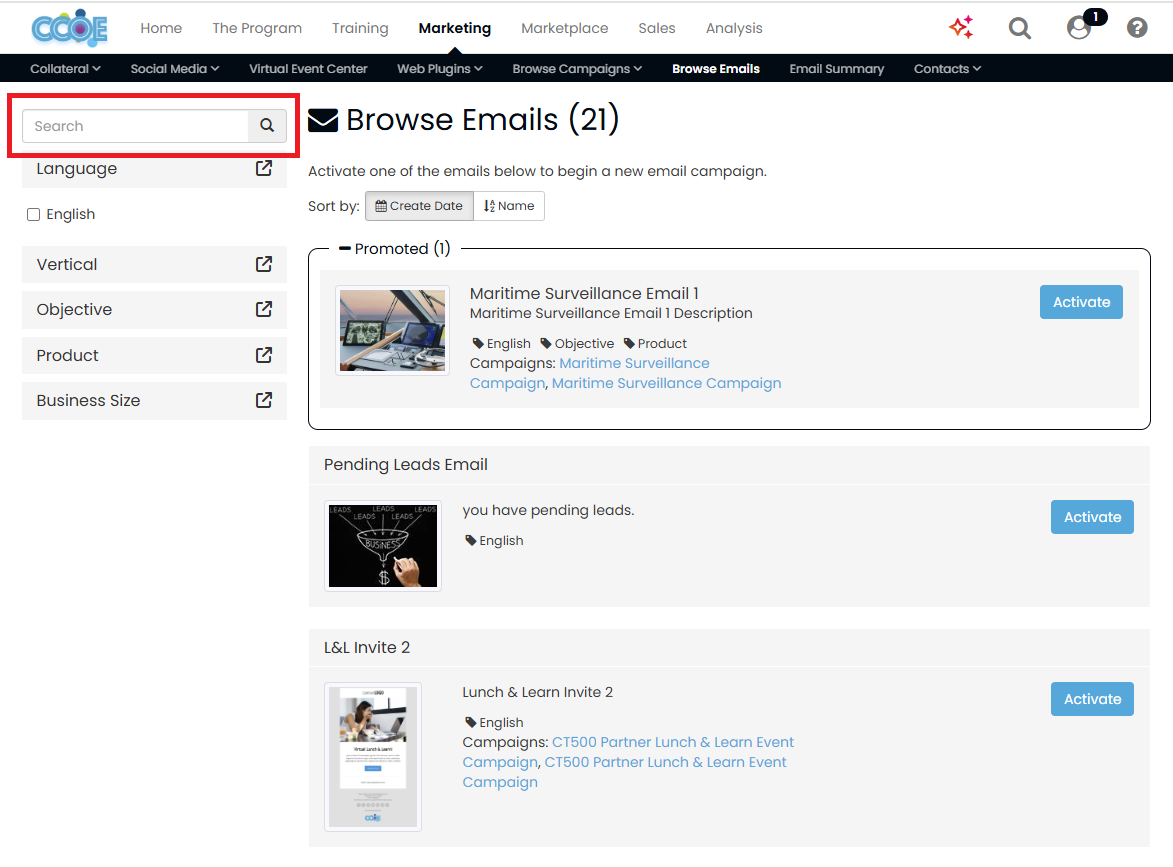This screenshot has height=867, width=1173.
Task: Activate the L&L Invite 2 email
Action: coord(1092,699)
